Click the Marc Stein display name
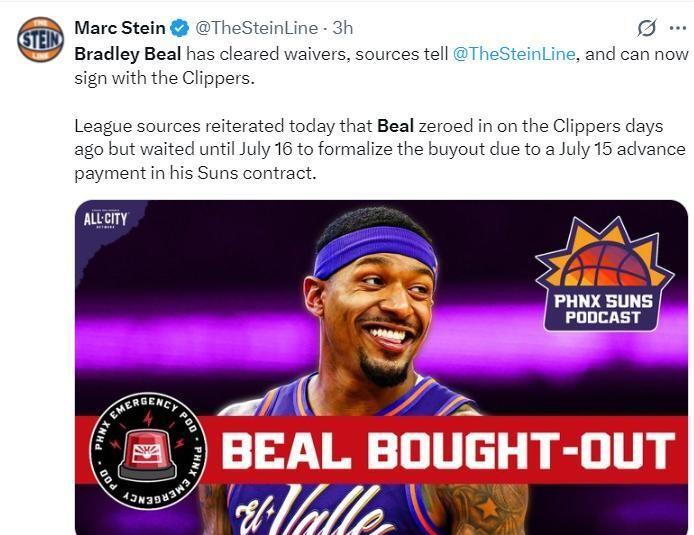The width and height of the screenshot is (694, 535). 120,28
